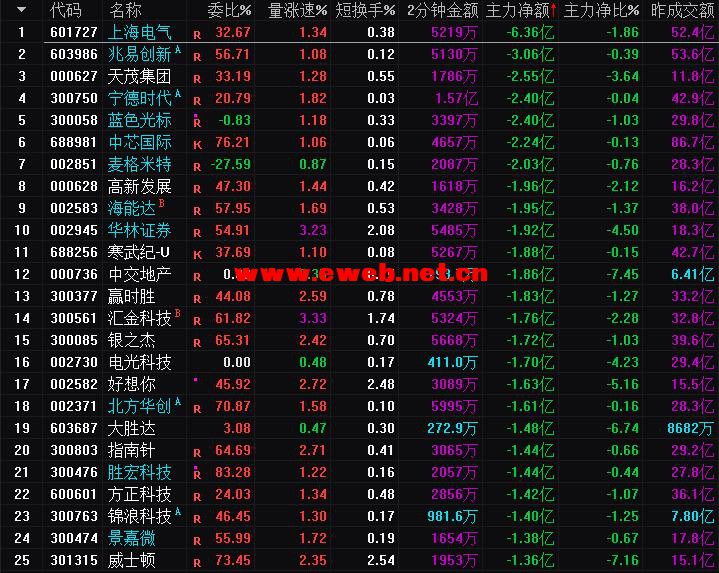This screenshot has height=573, width=719.
Task: Sort by the 2分钟金额 column header
Action: click(x=442, y=10)
